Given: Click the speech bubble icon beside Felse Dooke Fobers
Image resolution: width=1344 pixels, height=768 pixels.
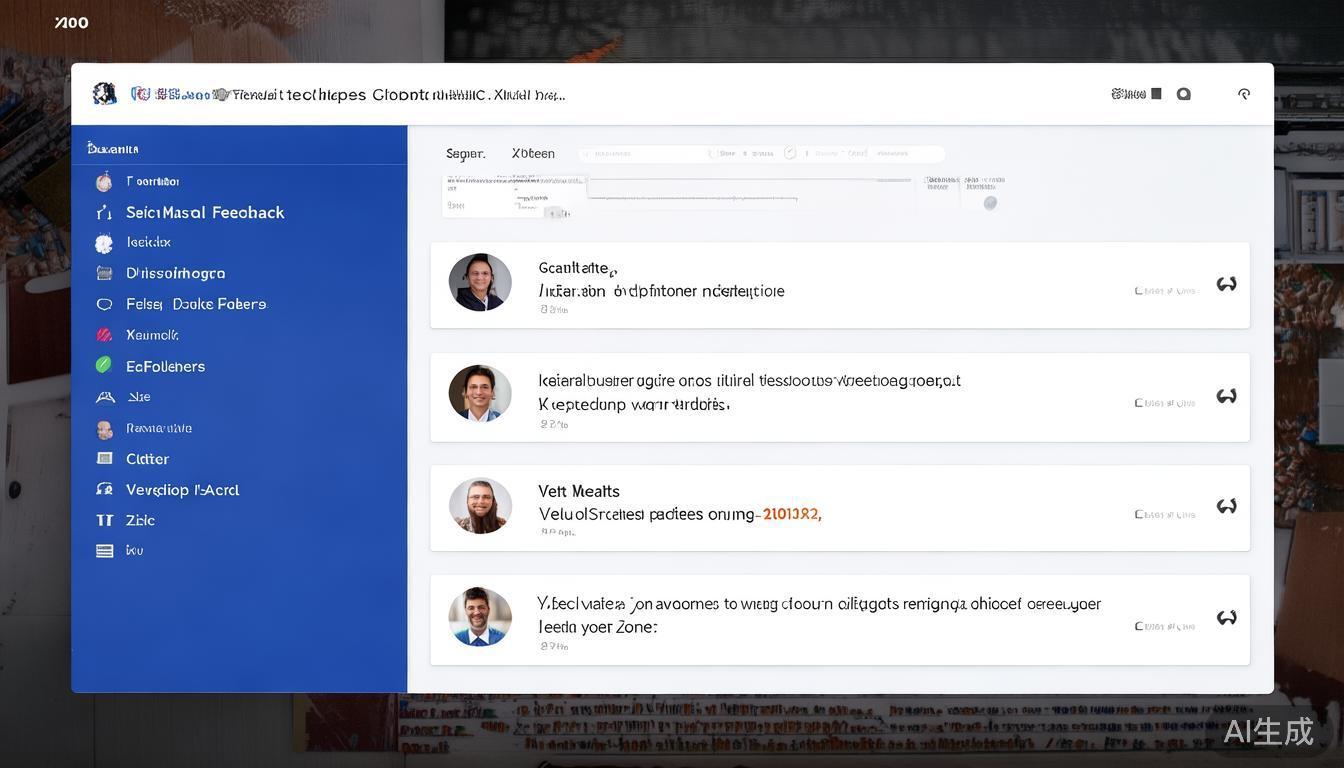Looking at the screenshot, I should point(104,304).
